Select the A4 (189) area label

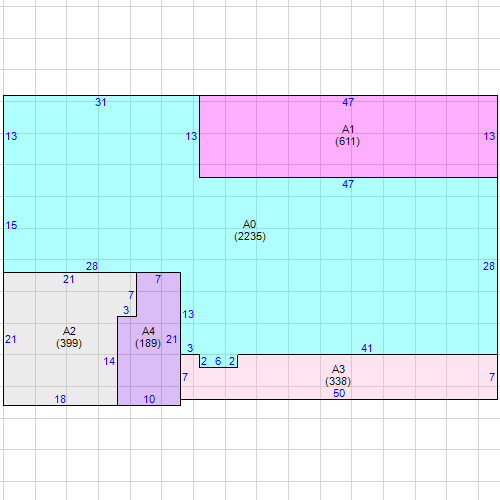coord(148,337)
